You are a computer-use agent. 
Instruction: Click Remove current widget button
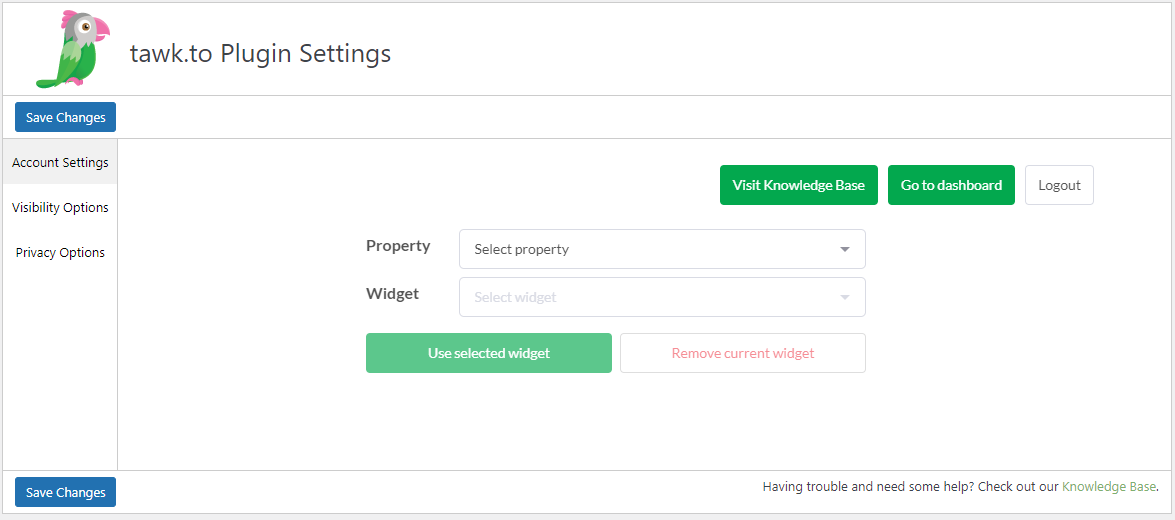tap(743, 353)
